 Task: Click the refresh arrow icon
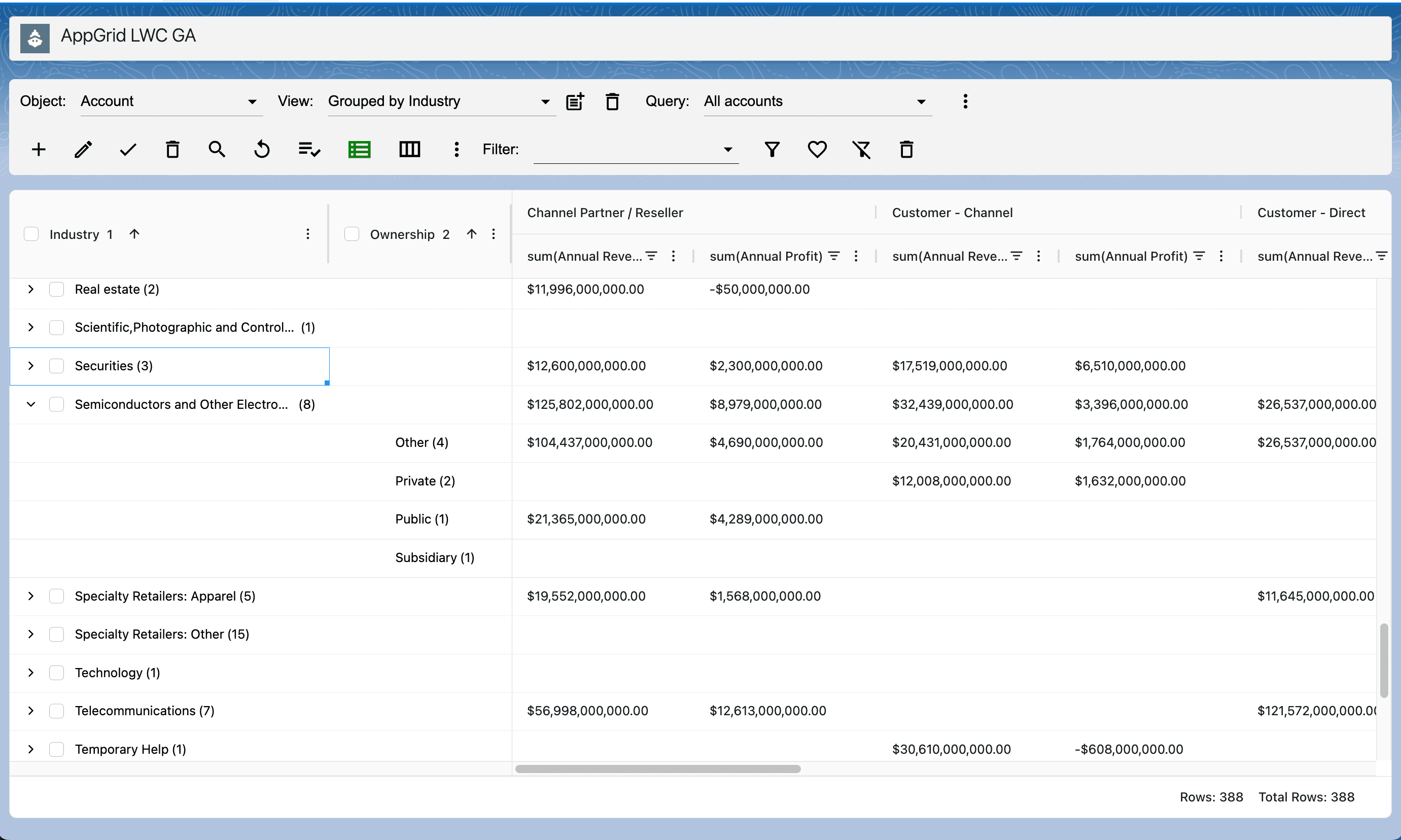[x=262, y=150]
